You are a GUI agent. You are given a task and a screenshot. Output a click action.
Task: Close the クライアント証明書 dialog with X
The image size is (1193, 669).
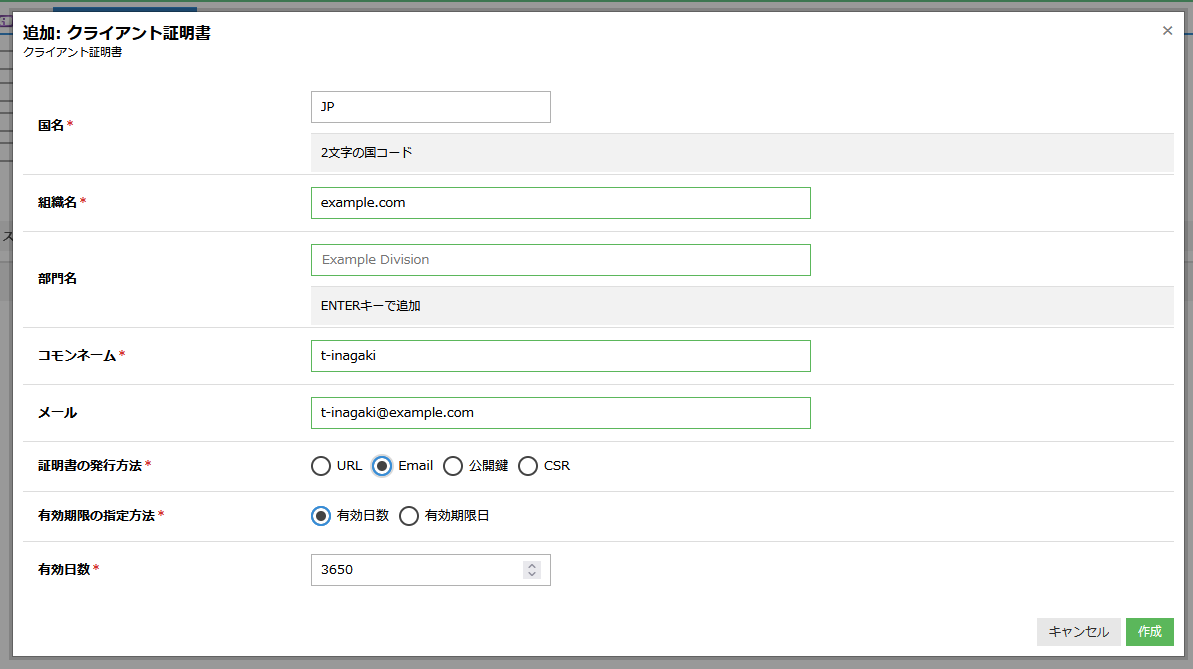pos(1167,31)
